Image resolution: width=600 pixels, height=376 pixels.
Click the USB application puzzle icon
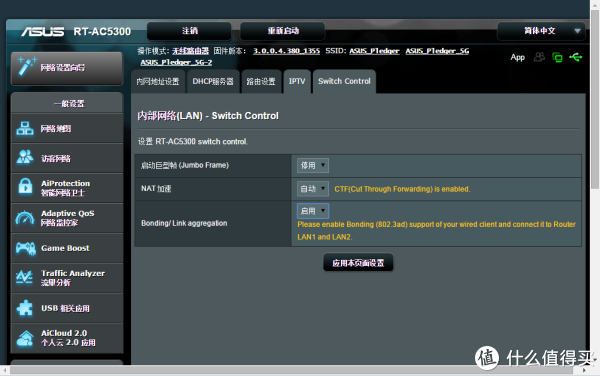pos(25,308)
